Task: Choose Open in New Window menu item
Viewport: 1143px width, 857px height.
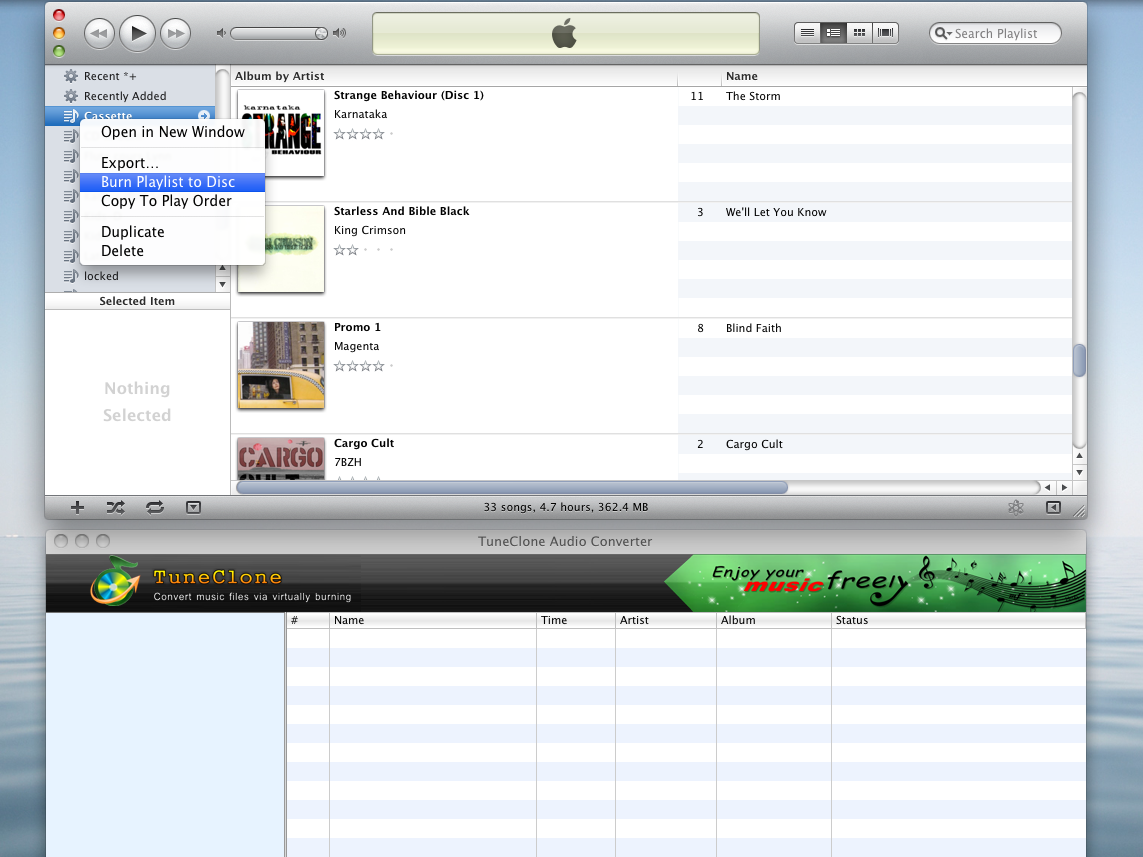Action: [x=172, y=132]
